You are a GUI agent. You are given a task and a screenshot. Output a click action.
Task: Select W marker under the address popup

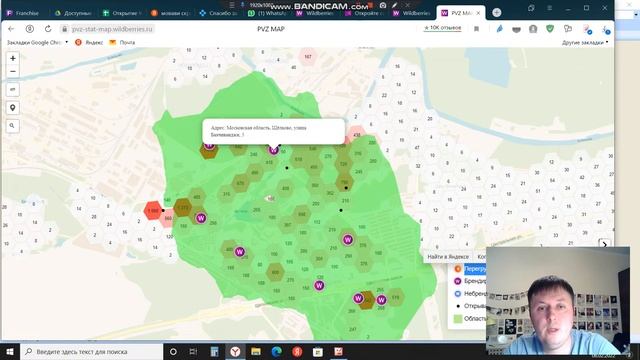273,150
